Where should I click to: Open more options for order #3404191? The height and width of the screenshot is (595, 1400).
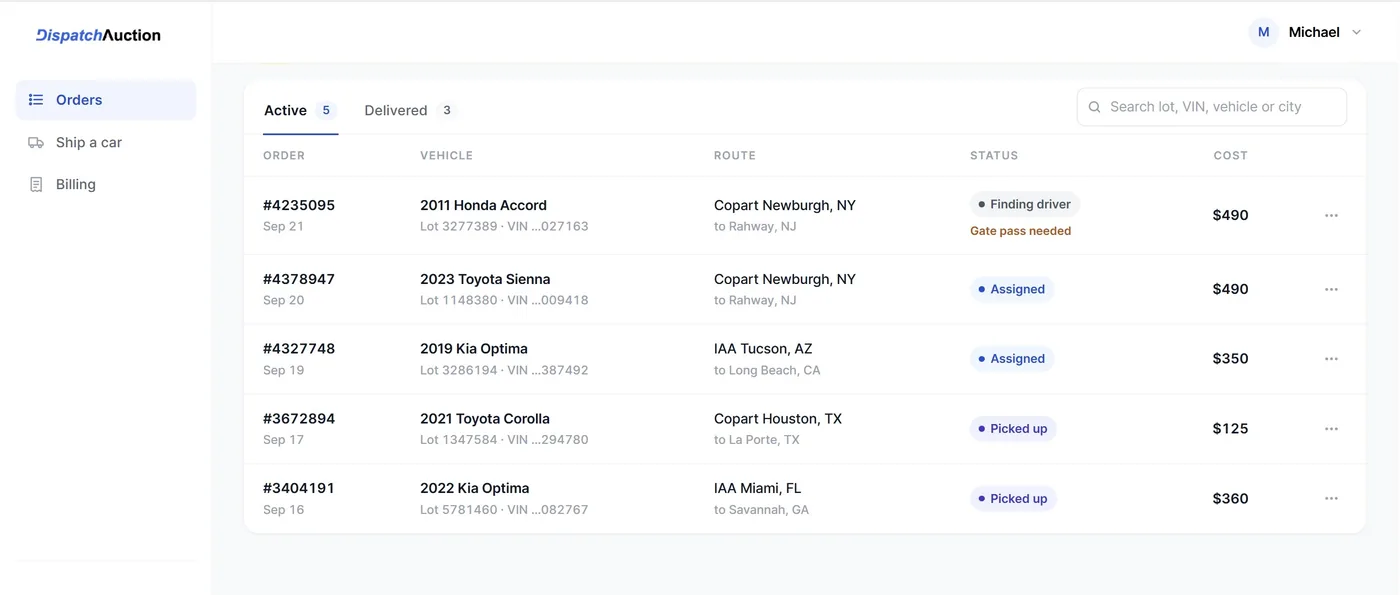click(1331, 498)
